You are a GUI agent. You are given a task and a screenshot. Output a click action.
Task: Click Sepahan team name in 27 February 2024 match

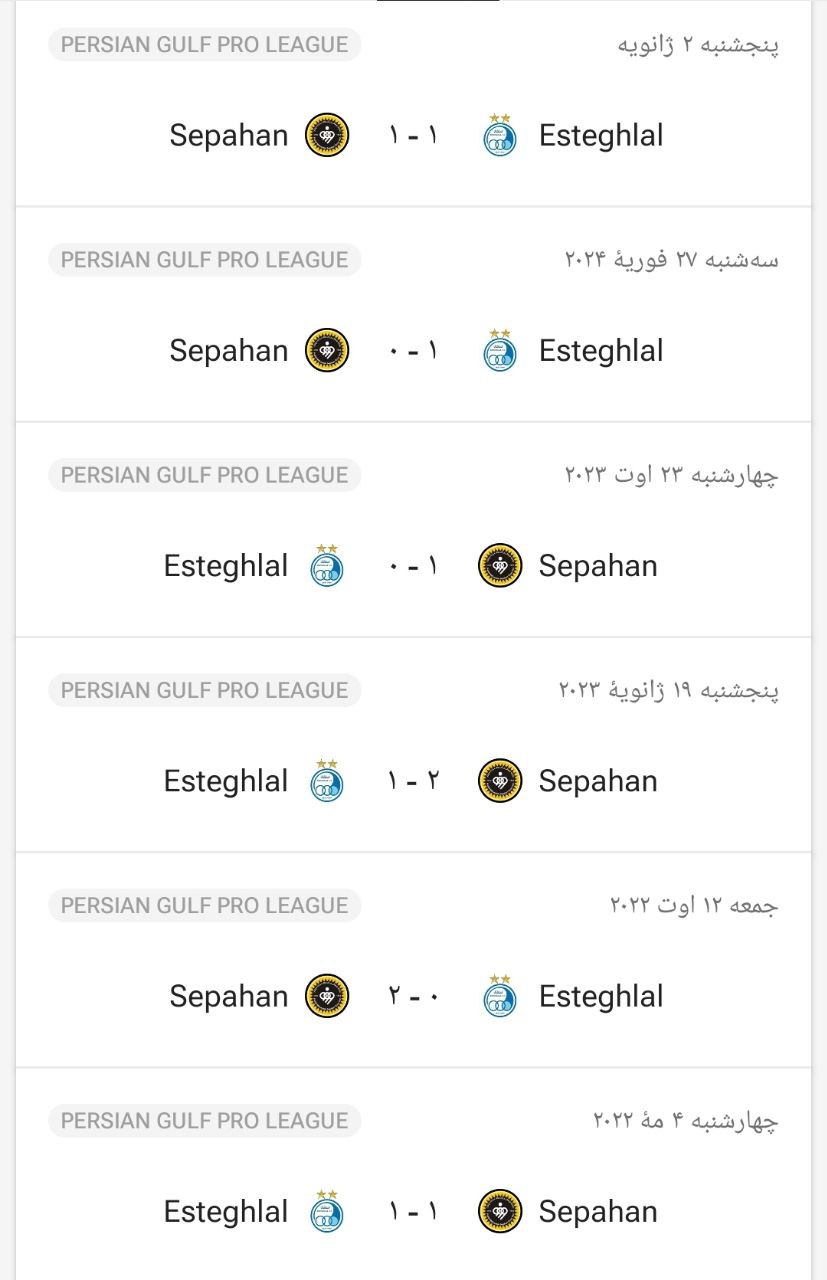coord(228,351)
